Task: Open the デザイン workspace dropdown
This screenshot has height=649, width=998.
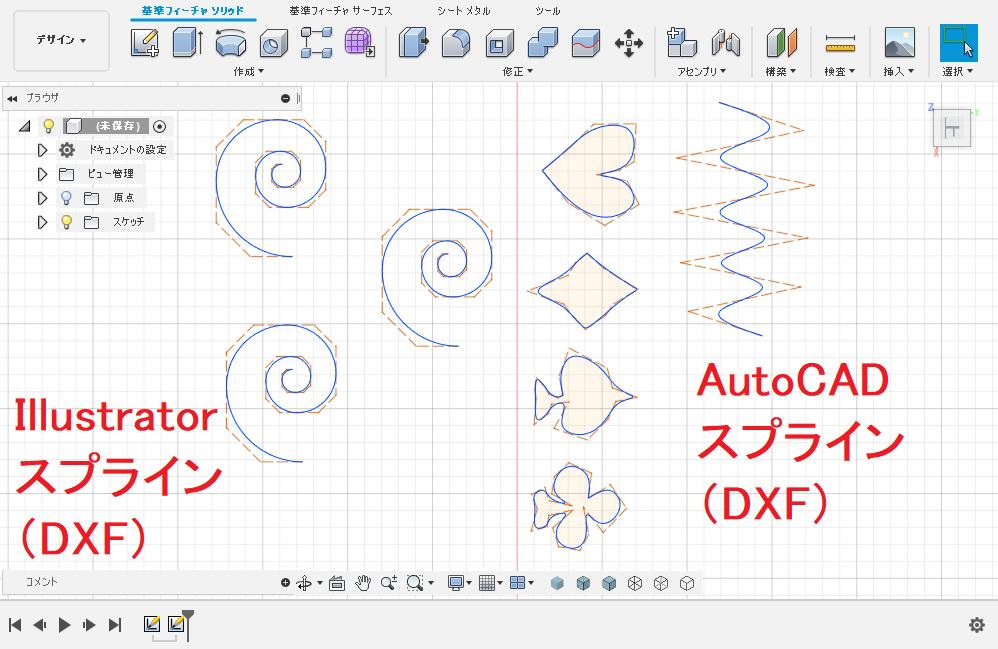Action: (61, 40)
